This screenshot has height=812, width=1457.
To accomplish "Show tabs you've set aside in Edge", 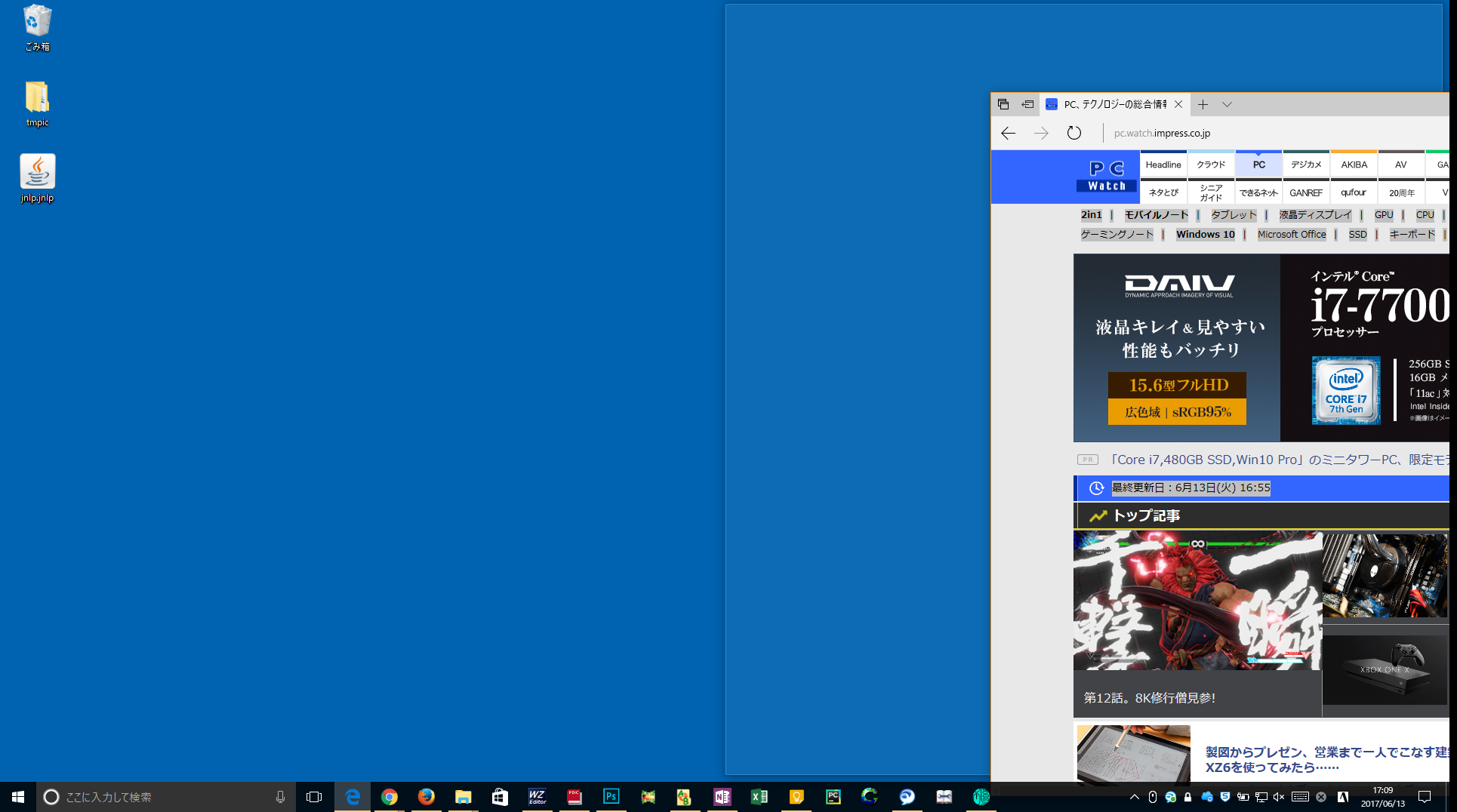I will pos(1003,104).
